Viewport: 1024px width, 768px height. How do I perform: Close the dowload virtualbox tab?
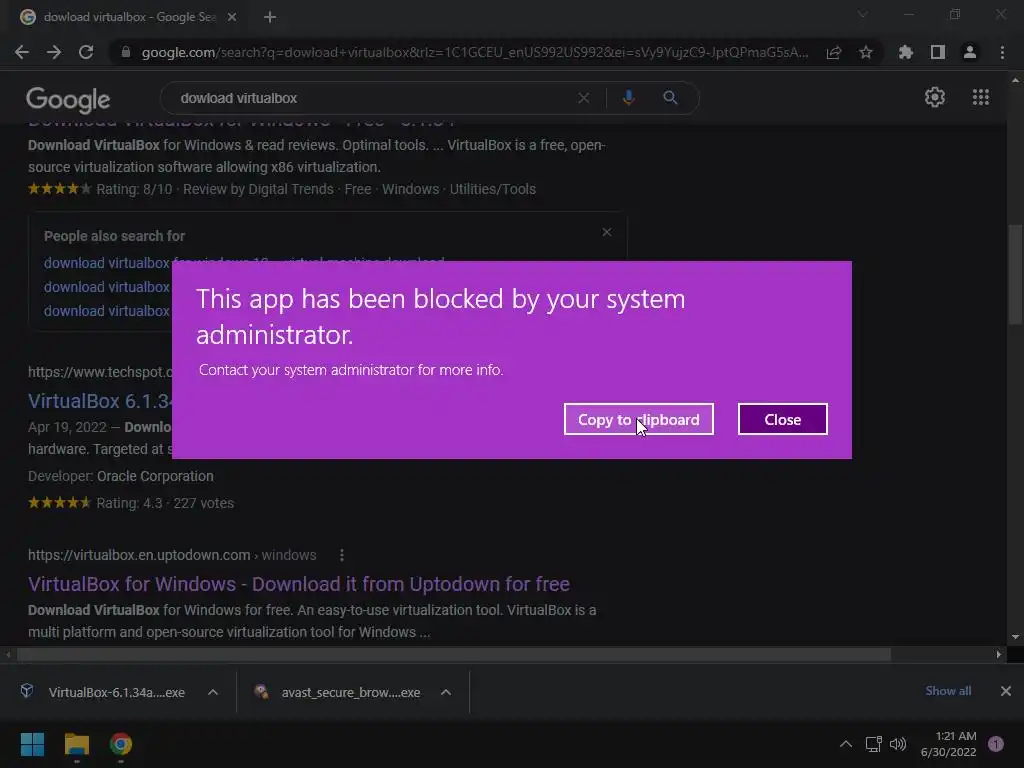pyautogui.click(x=232, y=17)
